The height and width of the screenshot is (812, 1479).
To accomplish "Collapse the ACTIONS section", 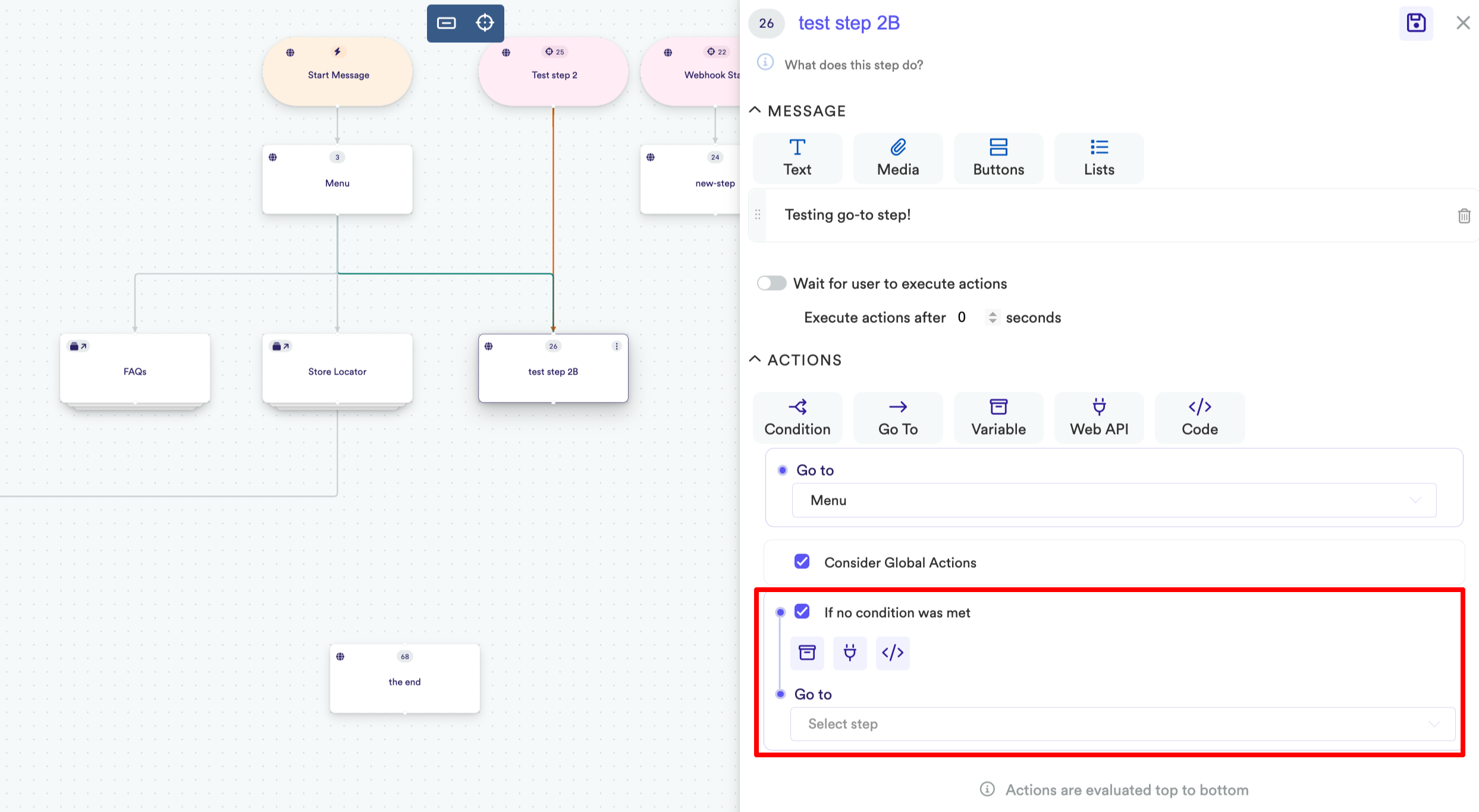I will coord(755,360).
